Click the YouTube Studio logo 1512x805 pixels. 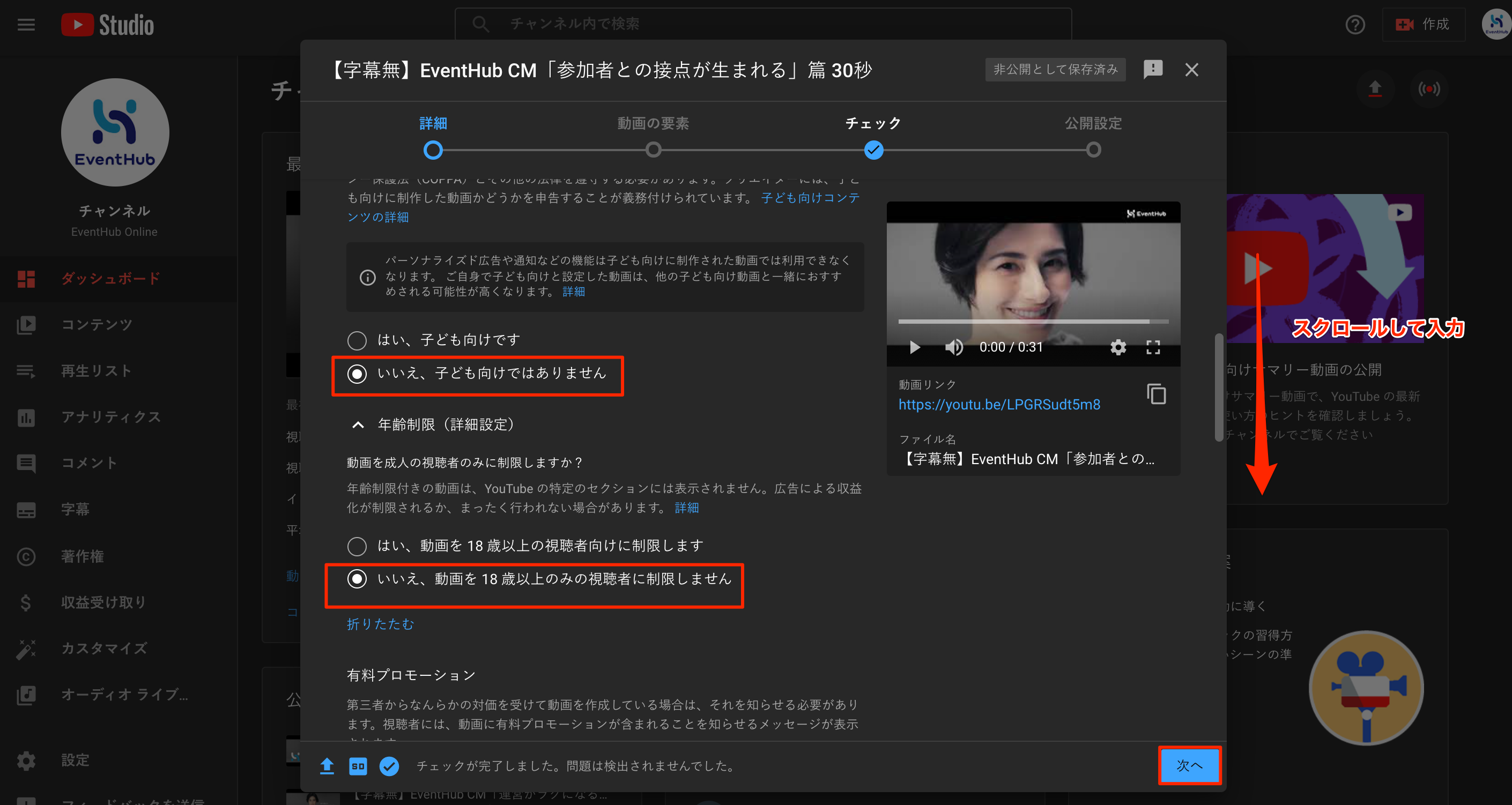107,25
